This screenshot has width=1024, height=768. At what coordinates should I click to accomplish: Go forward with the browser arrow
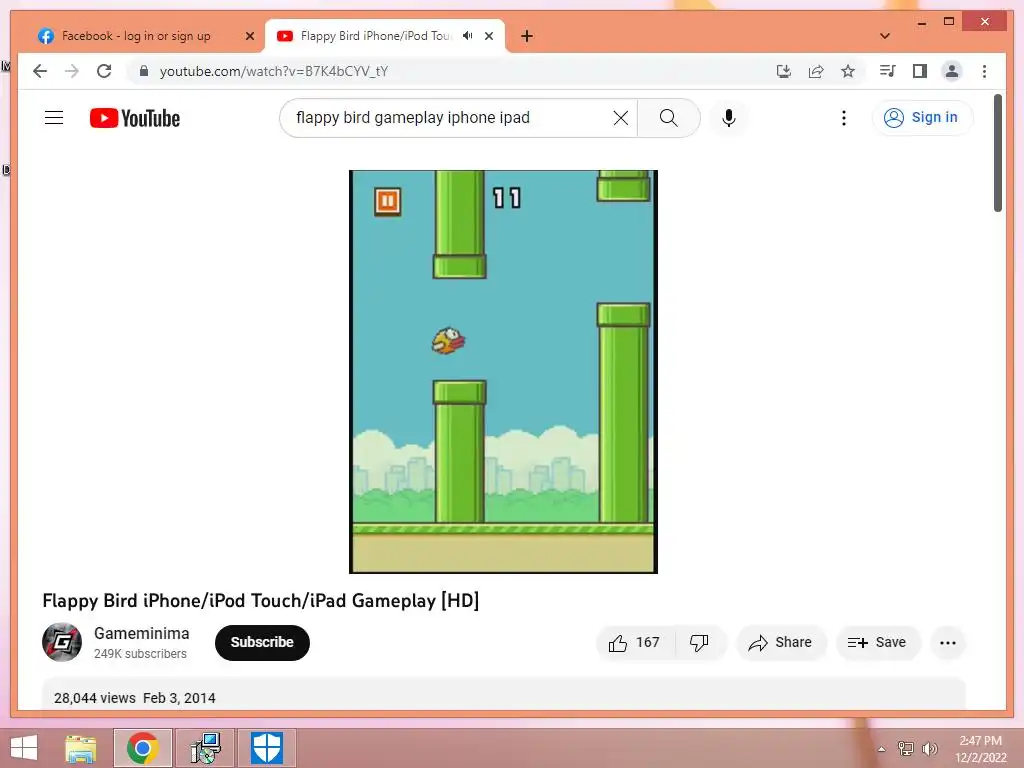(72, 71)
